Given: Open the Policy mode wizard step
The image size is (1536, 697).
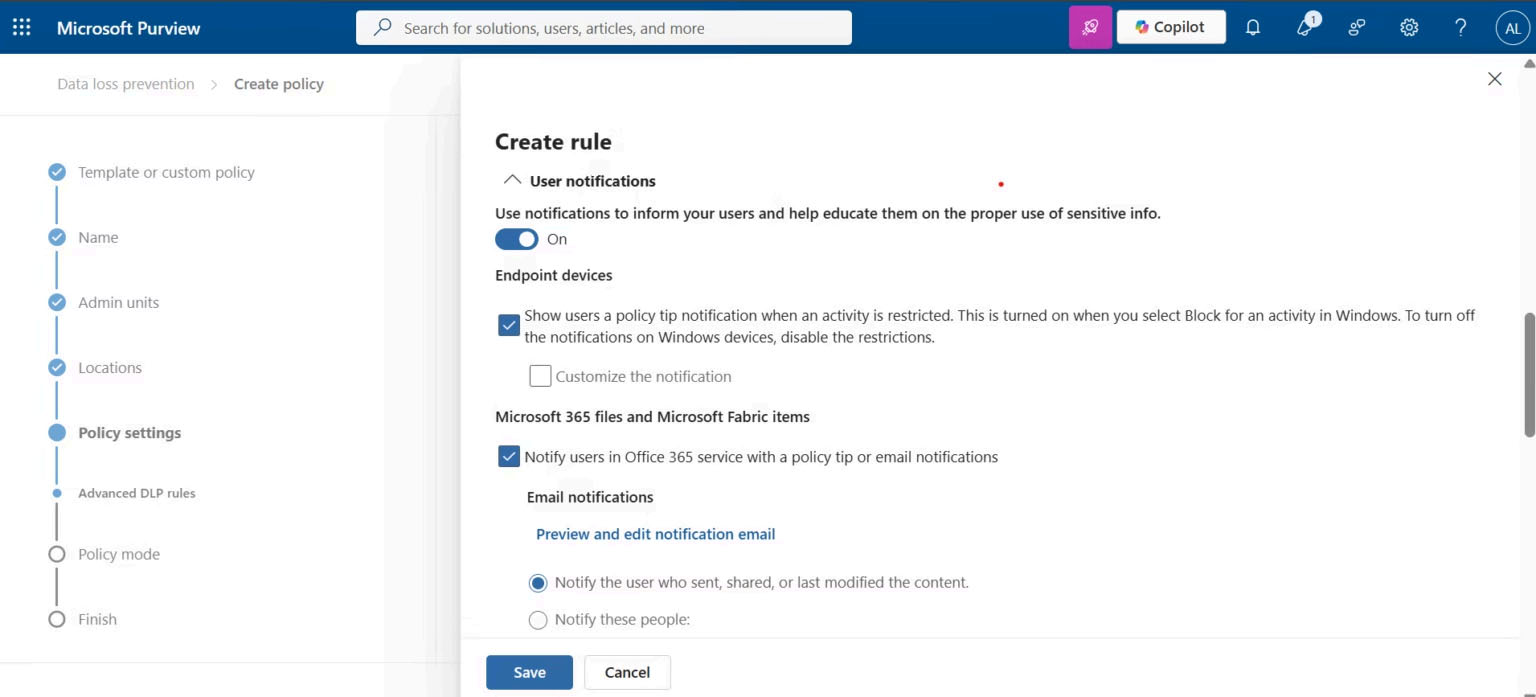Looking at the screenshot, I should pyautogui.click(x=119, y=554).
